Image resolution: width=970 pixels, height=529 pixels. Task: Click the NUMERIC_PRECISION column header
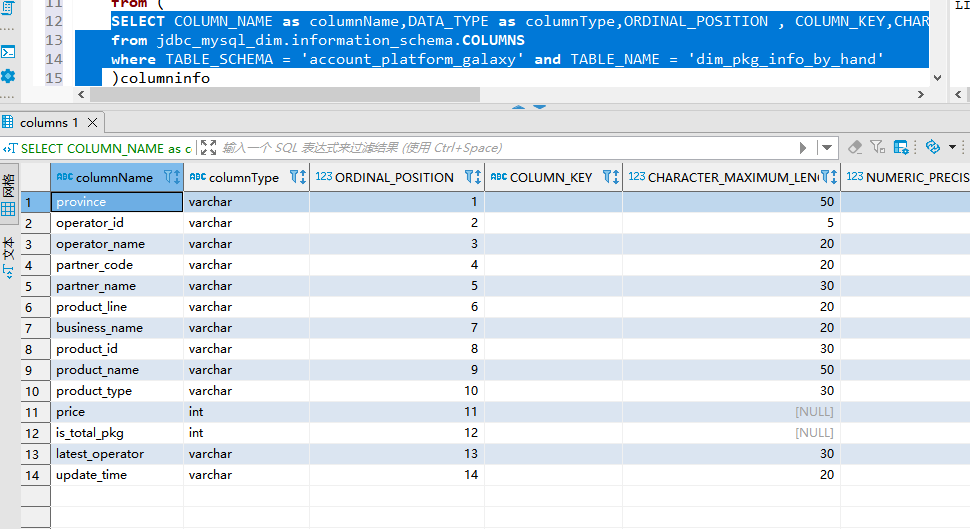(906, 178)
